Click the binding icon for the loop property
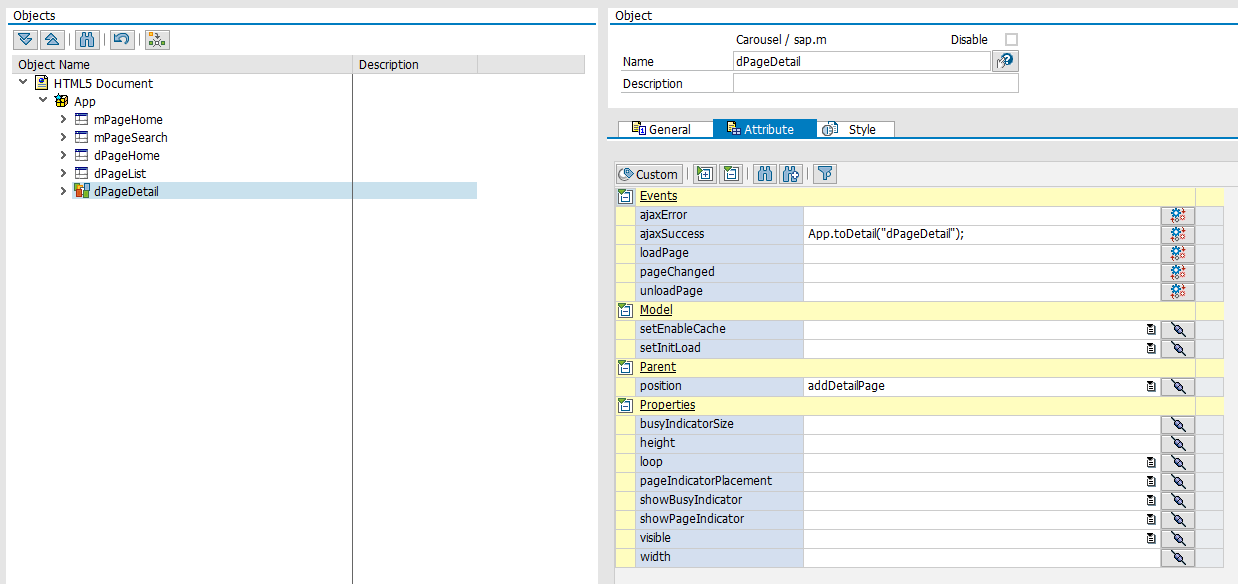Viewport: 1238px width, 584px height. point(1177,462)
